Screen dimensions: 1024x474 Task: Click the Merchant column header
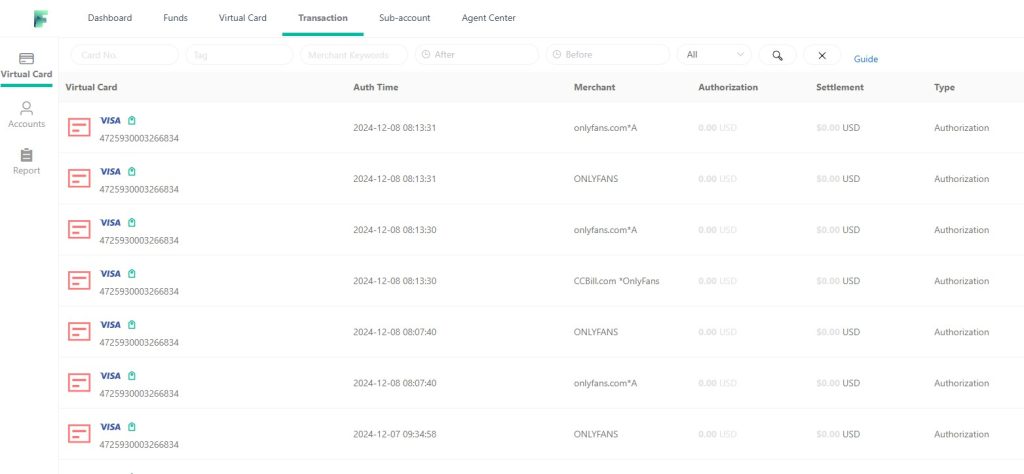[x=594, y=87]
